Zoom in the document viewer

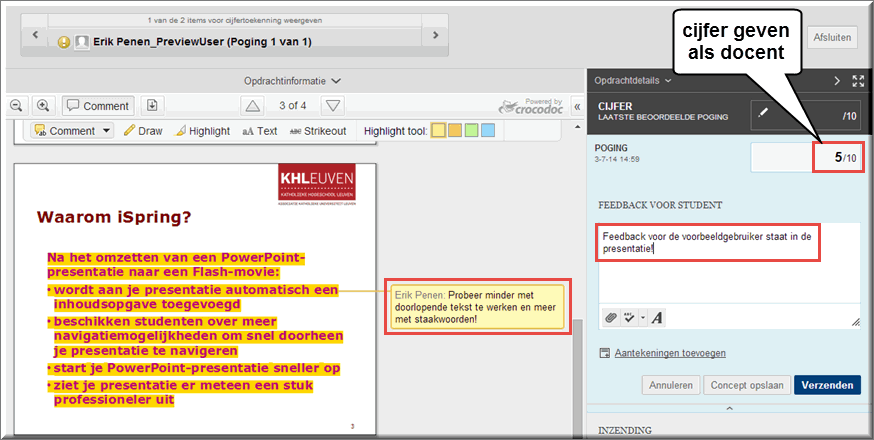pyautogui.click(x=43, y=105)
